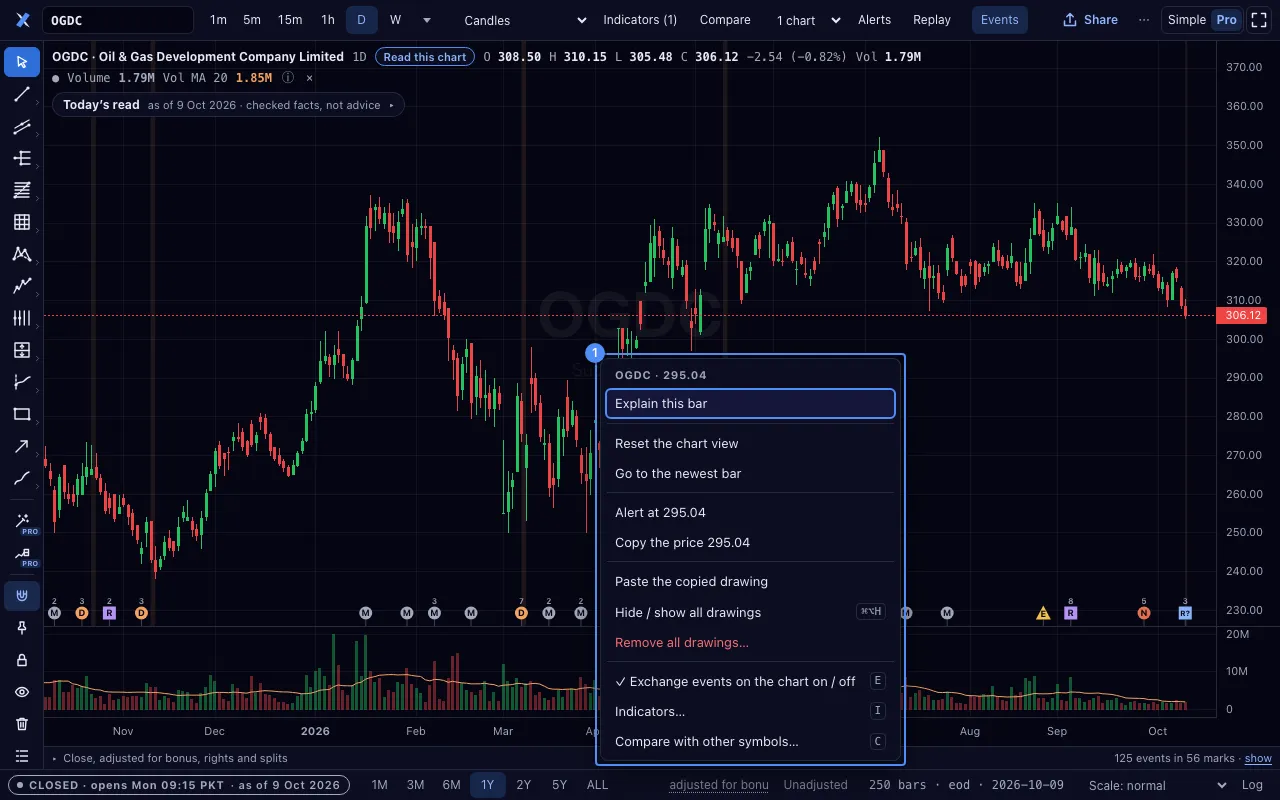Open the magic wand PRO tool

tap(22, 522)
